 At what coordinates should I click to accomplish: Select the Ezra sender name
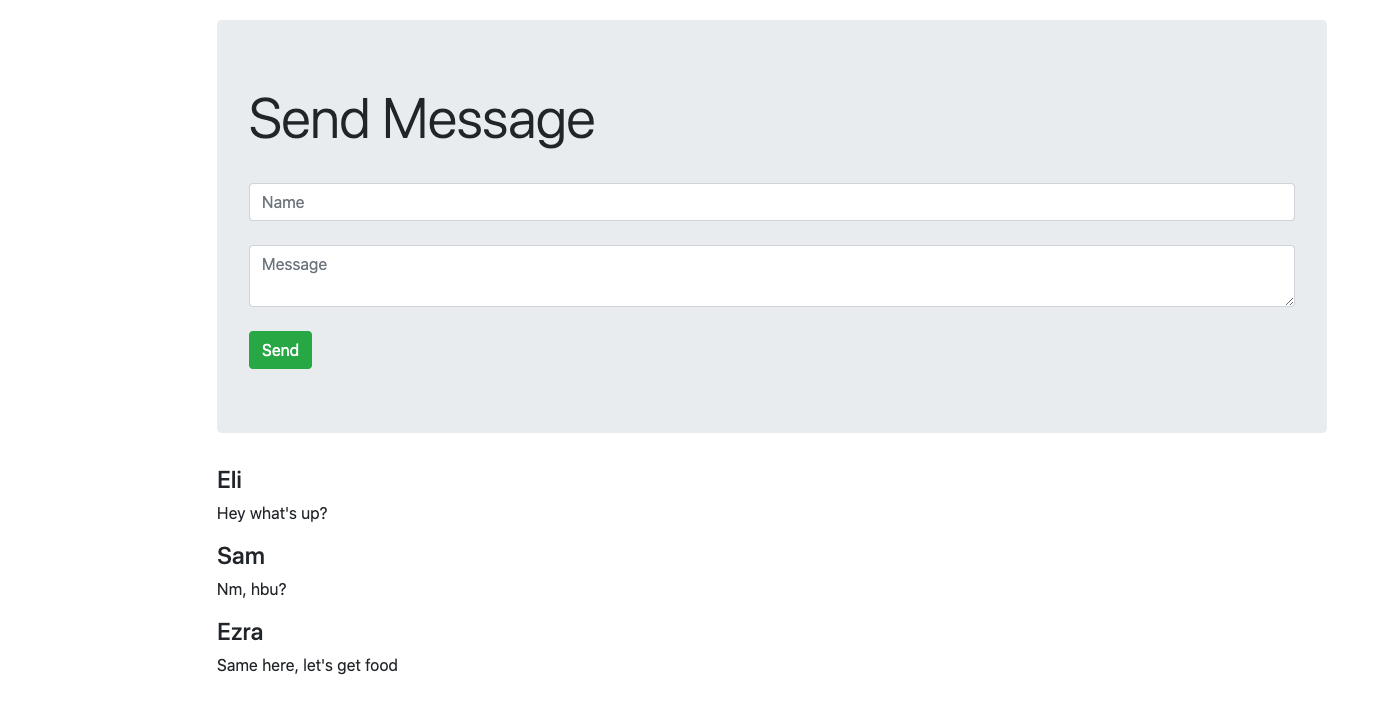pos(240,632)
